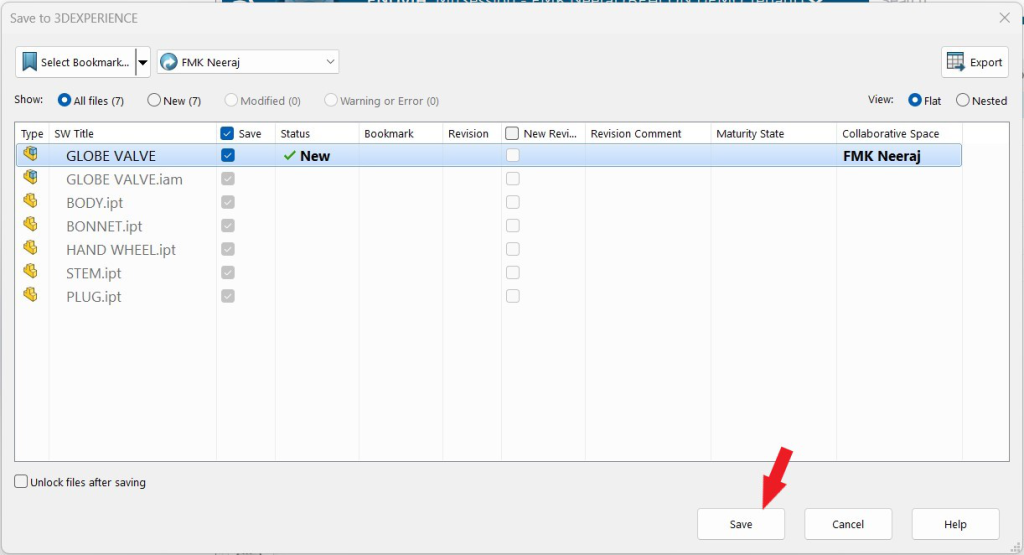Select the STEM.ipt file name

point(93,274)
